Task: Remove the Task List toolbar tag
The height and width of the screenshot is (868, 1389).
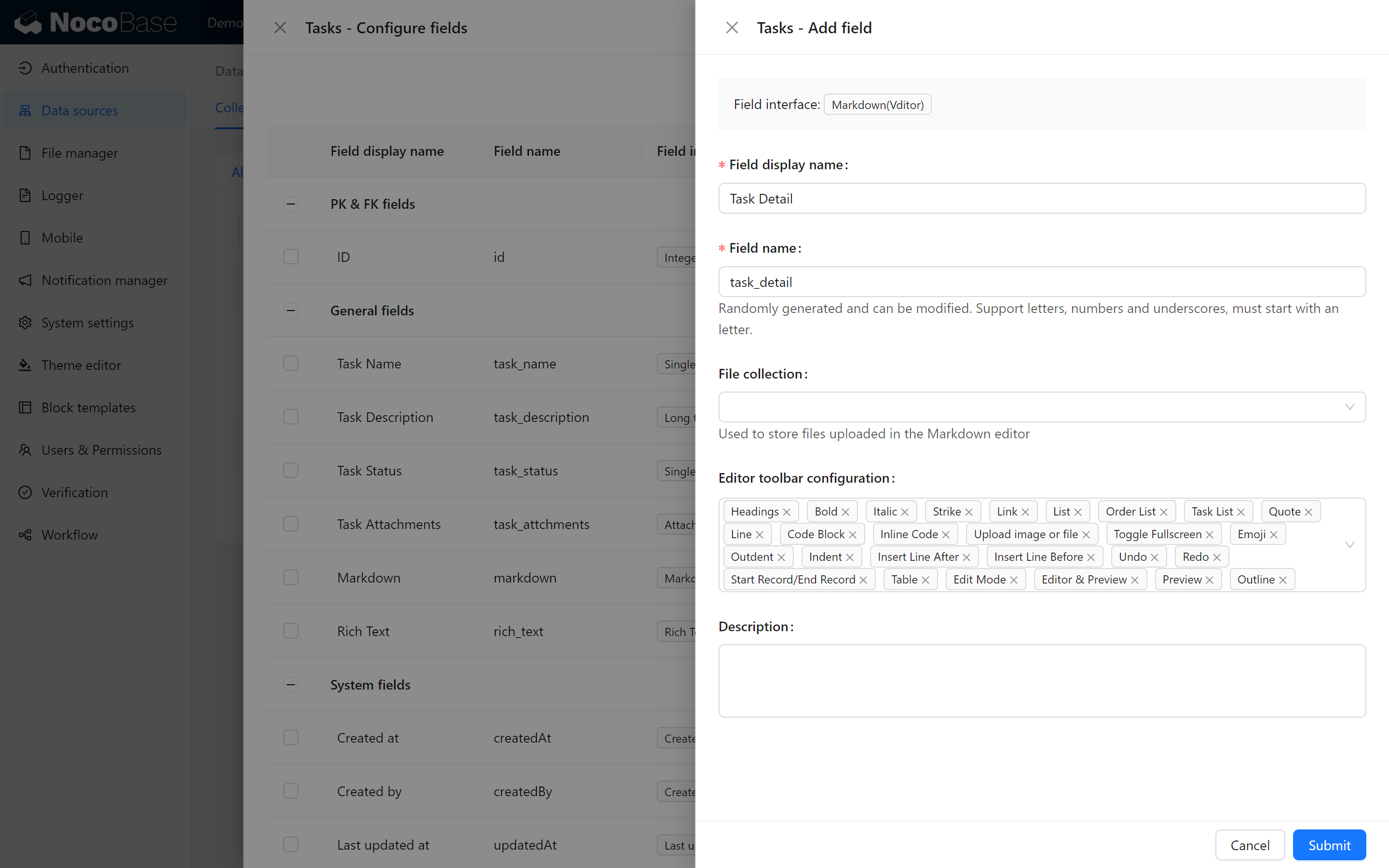Action: (x=1240, y=512)
